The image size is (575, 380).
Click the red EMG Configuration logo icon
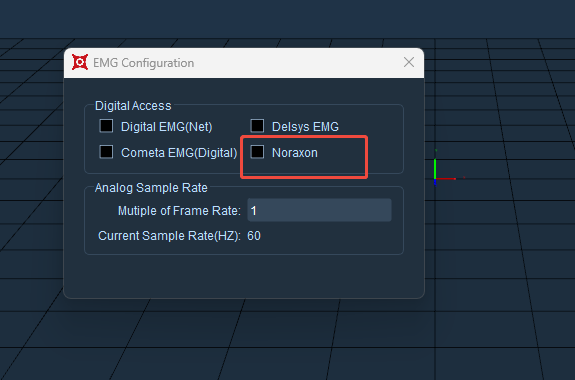[80, 62]
